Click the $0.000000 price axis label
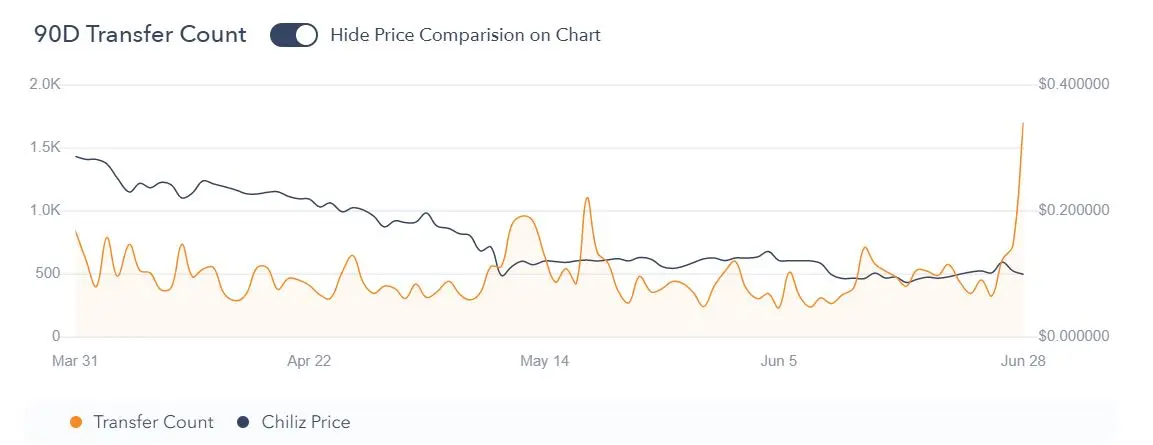The width and height of the screenshot is (1153, 445). pos(1075,337)
